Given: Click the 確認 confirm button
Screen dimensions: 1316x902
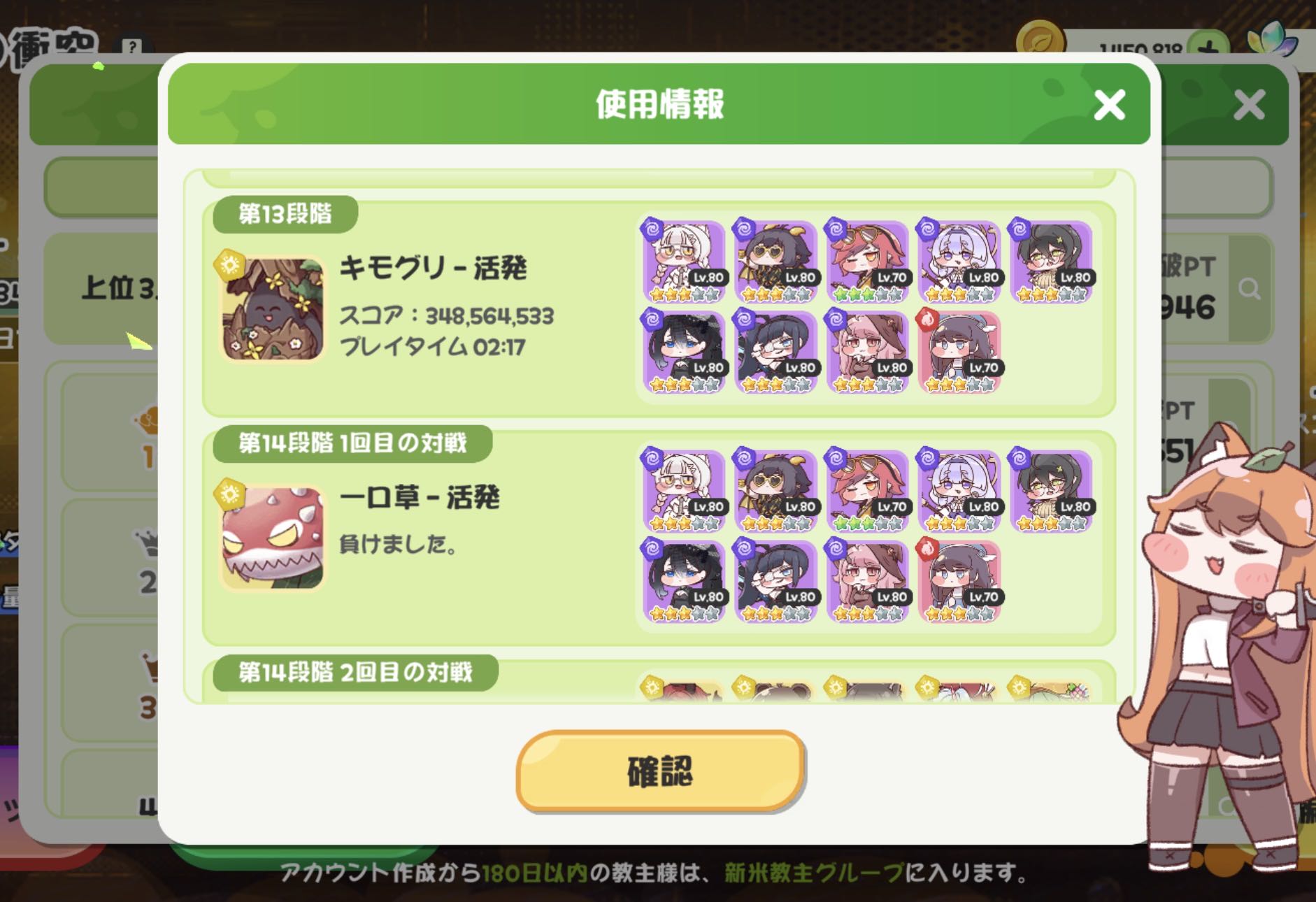Looking at the screenshot, I should (x=661, y=771).
